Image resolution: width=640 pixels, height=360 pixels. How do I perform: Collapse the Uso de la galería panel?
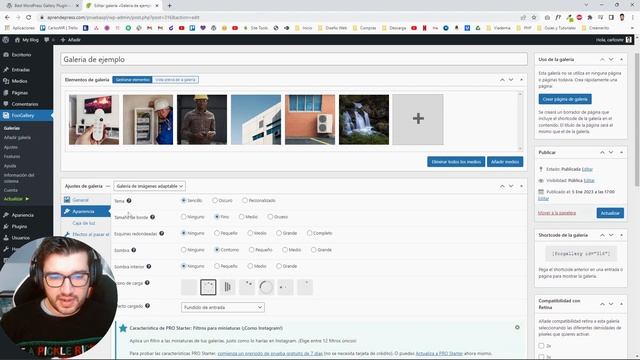point(621,60)
